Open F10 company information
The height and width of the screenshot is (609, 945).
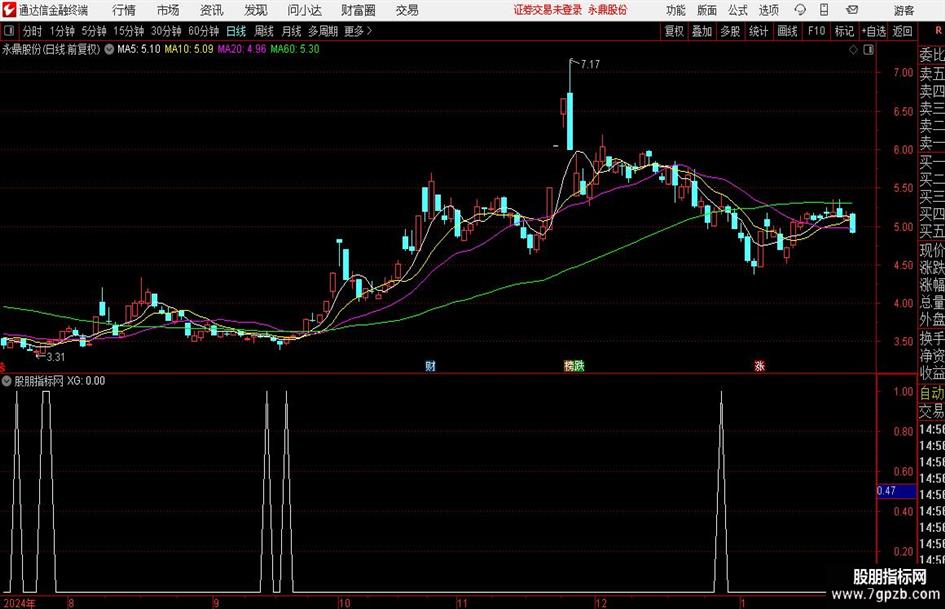816,31
